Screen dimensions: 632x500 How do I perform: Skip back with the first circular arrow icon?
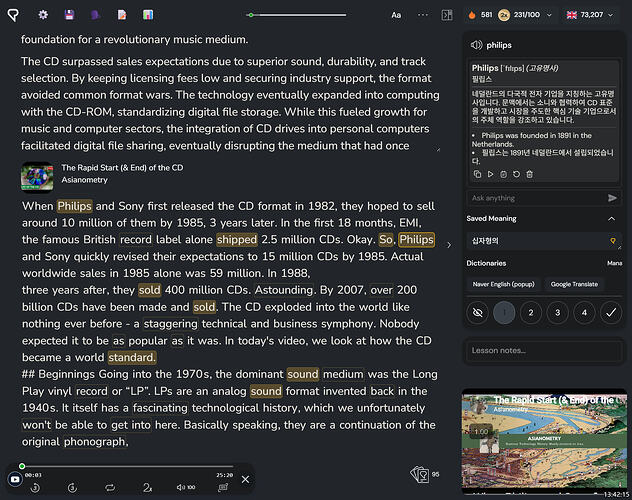pyautogui.click(x=35, y=488)
